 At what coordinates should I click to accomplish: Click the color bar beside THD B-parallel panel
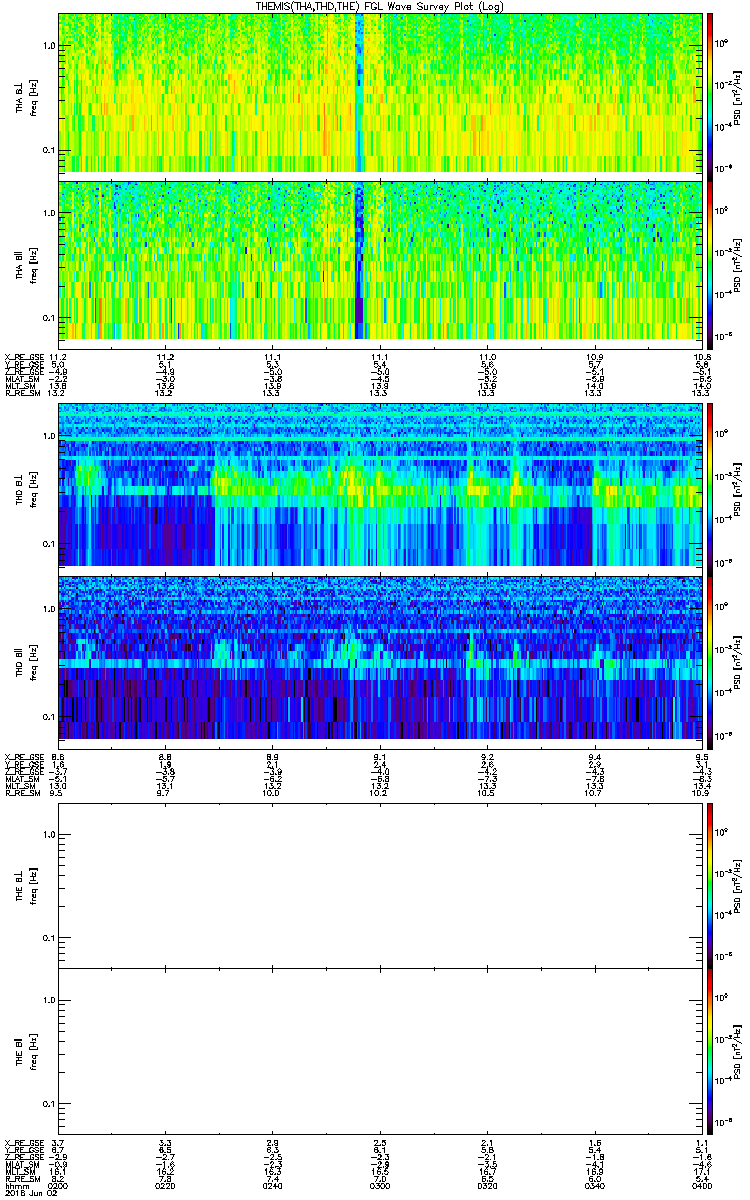point(710,657)
